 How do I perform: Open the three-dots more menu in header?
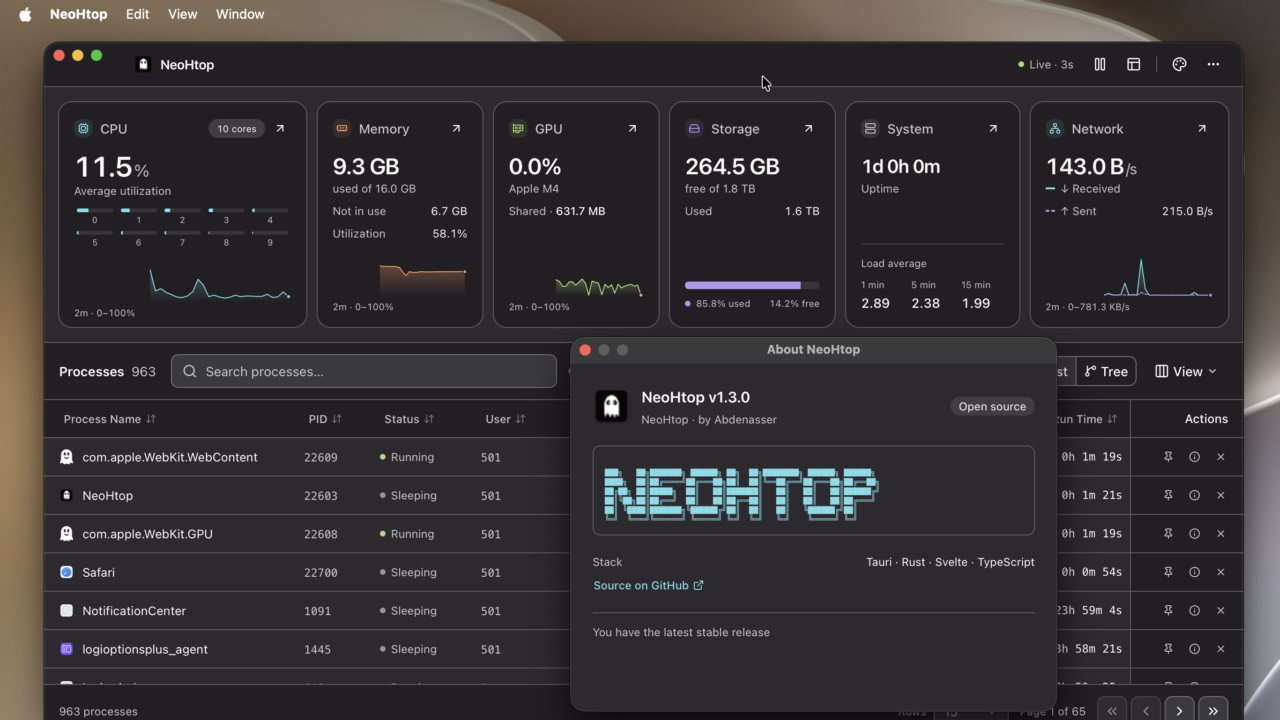coord(1213,64)
